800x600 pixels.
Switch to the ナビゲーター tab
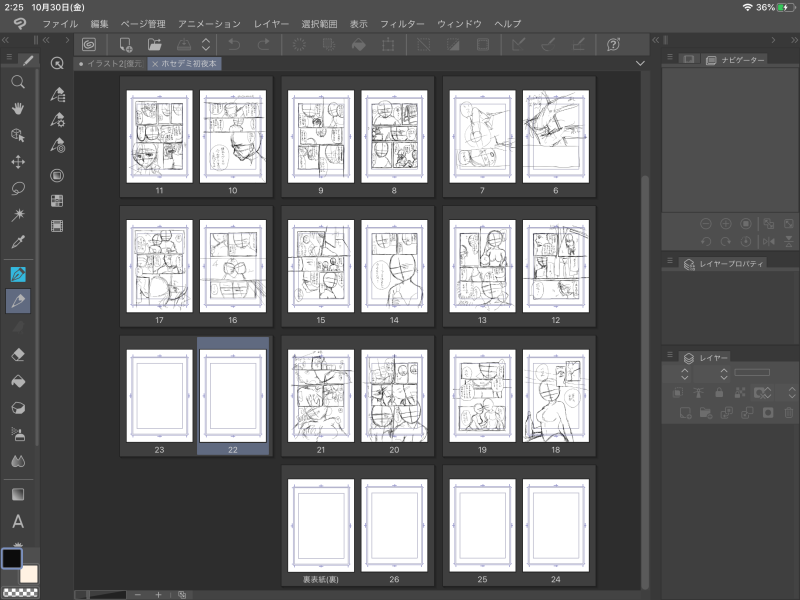pos(735,60)
